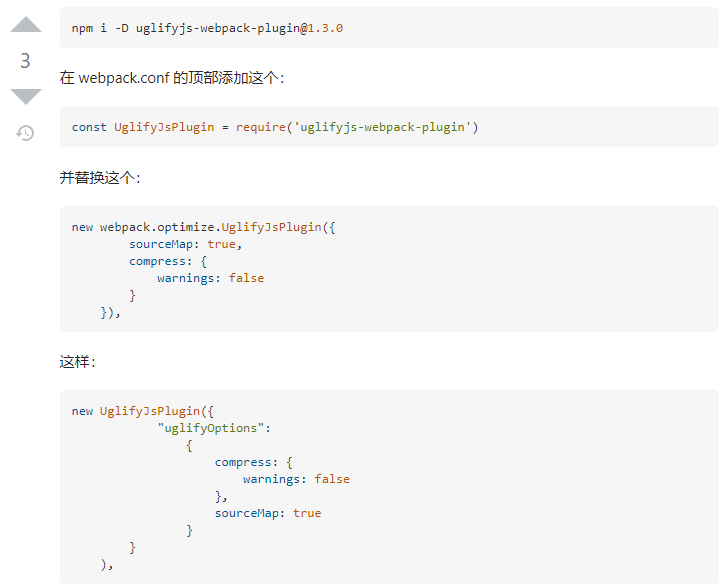Click the vote count number 3
Screen dimensions: 728x587
pos(26,61)
